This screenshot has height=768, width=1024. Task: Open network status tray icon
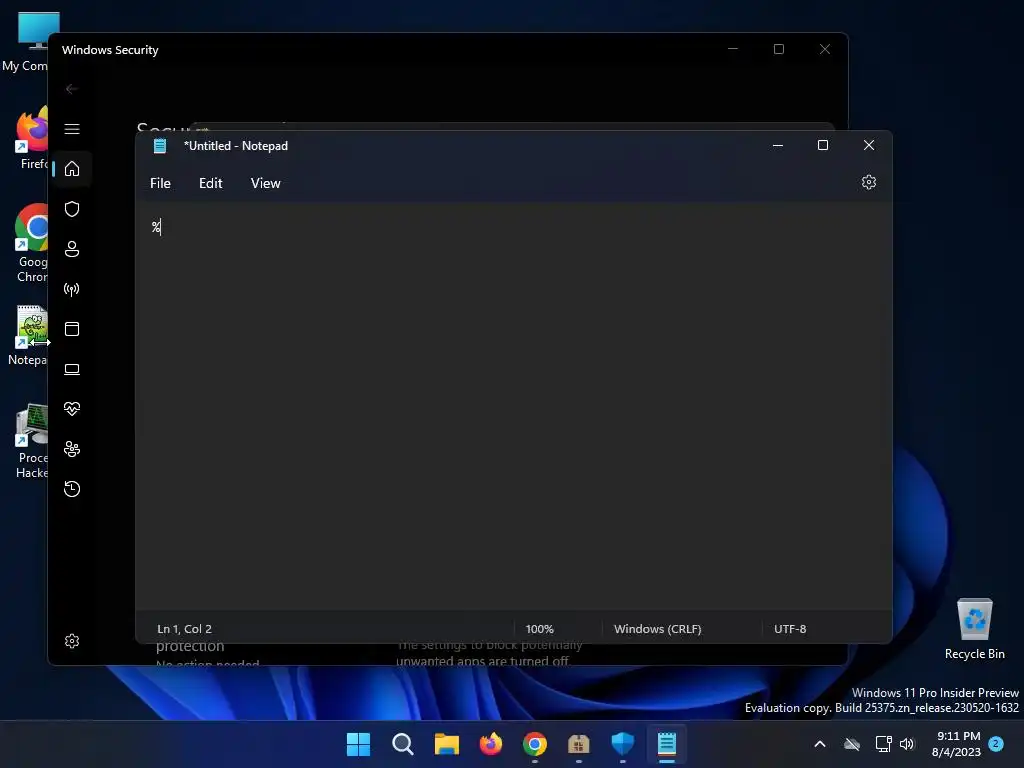(x=883, y=744)
